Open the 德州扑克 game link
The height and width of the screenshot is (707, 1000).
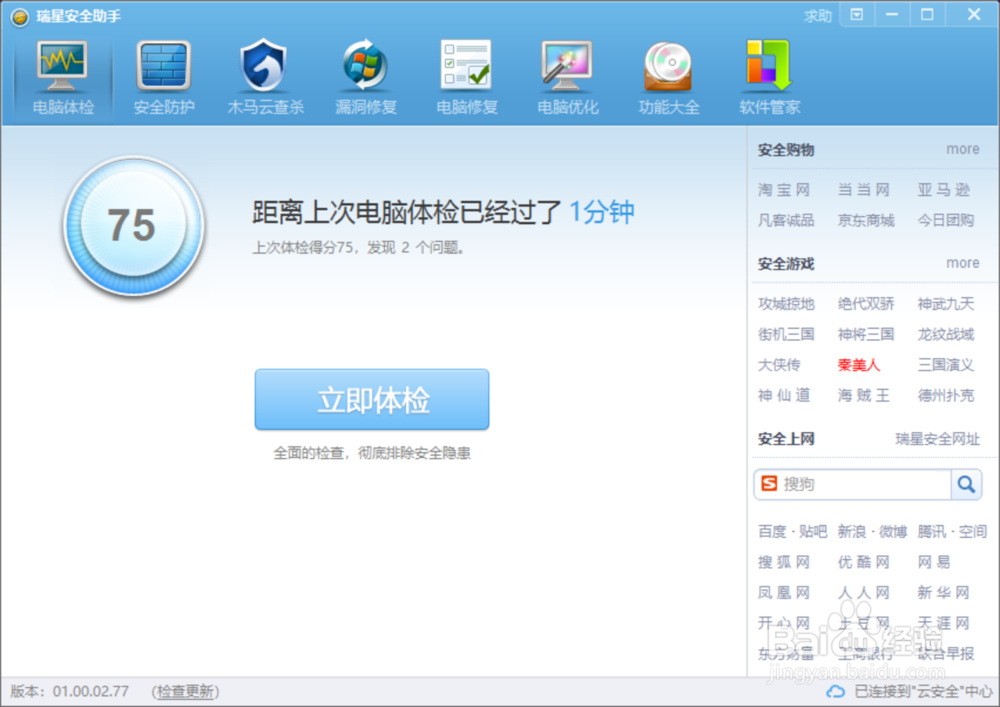(946, 396)
